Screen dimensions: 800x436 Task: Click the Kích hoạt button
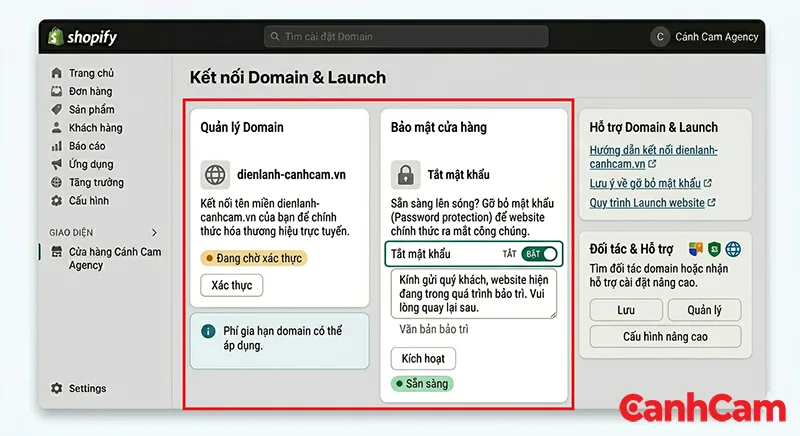(x=423, y=358)
